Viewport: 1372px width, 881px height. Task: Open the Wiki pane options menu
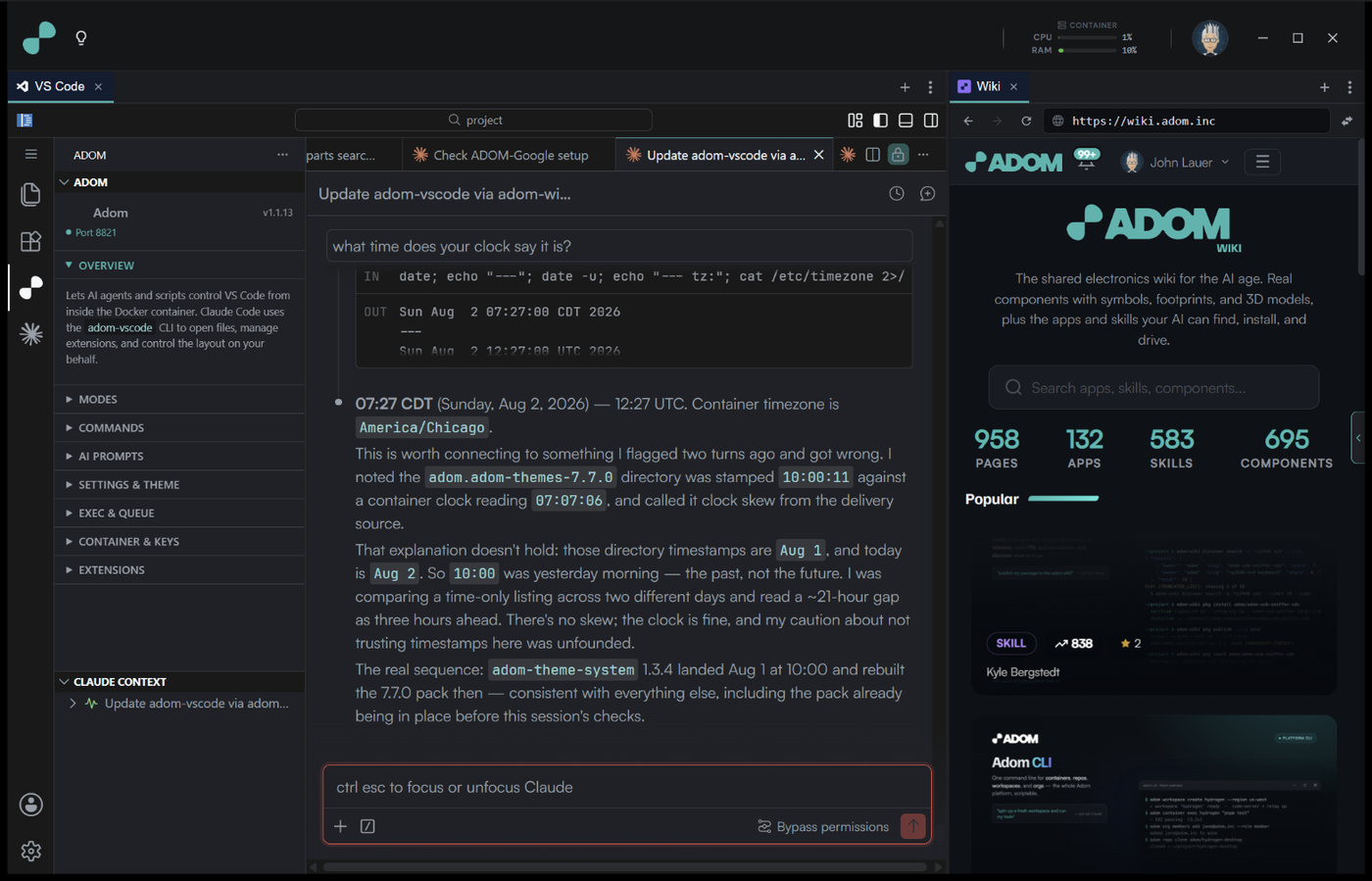[1349, 87]
